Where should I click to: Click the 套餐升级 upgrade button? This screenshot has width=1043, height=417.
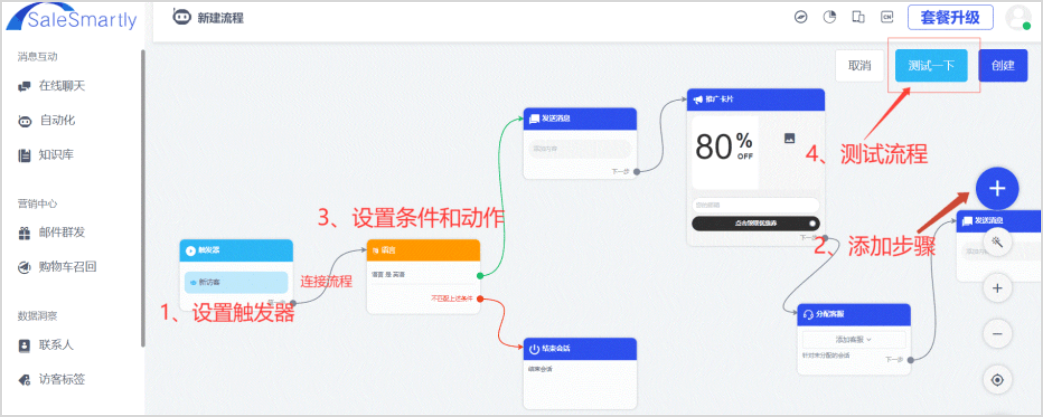pos(950,18)
